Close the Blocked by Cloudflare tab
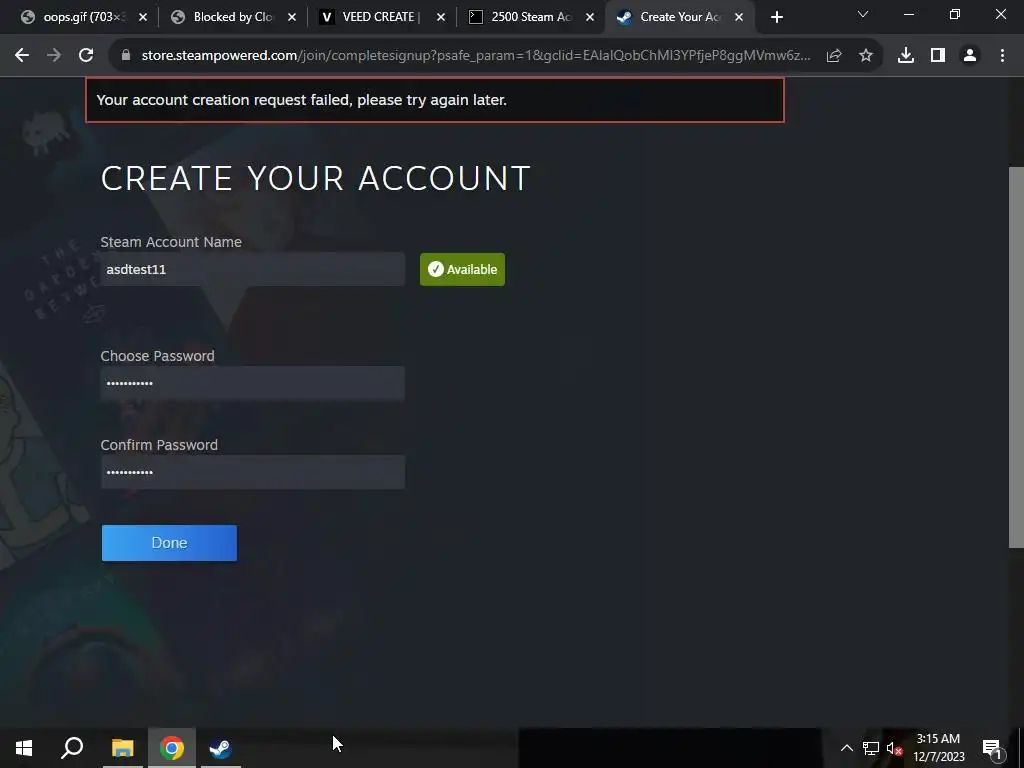Image resolution: width=1024 pixels, height=768 pixels. click(292, 18)
